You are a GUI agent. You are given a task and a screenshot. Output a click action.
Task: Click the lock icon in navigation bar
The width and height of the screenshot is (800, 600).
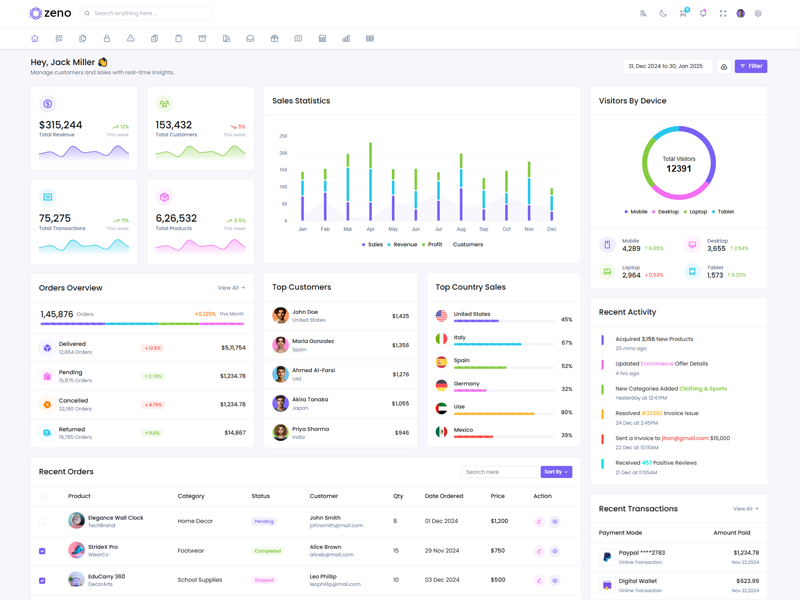tap(107, 39)
